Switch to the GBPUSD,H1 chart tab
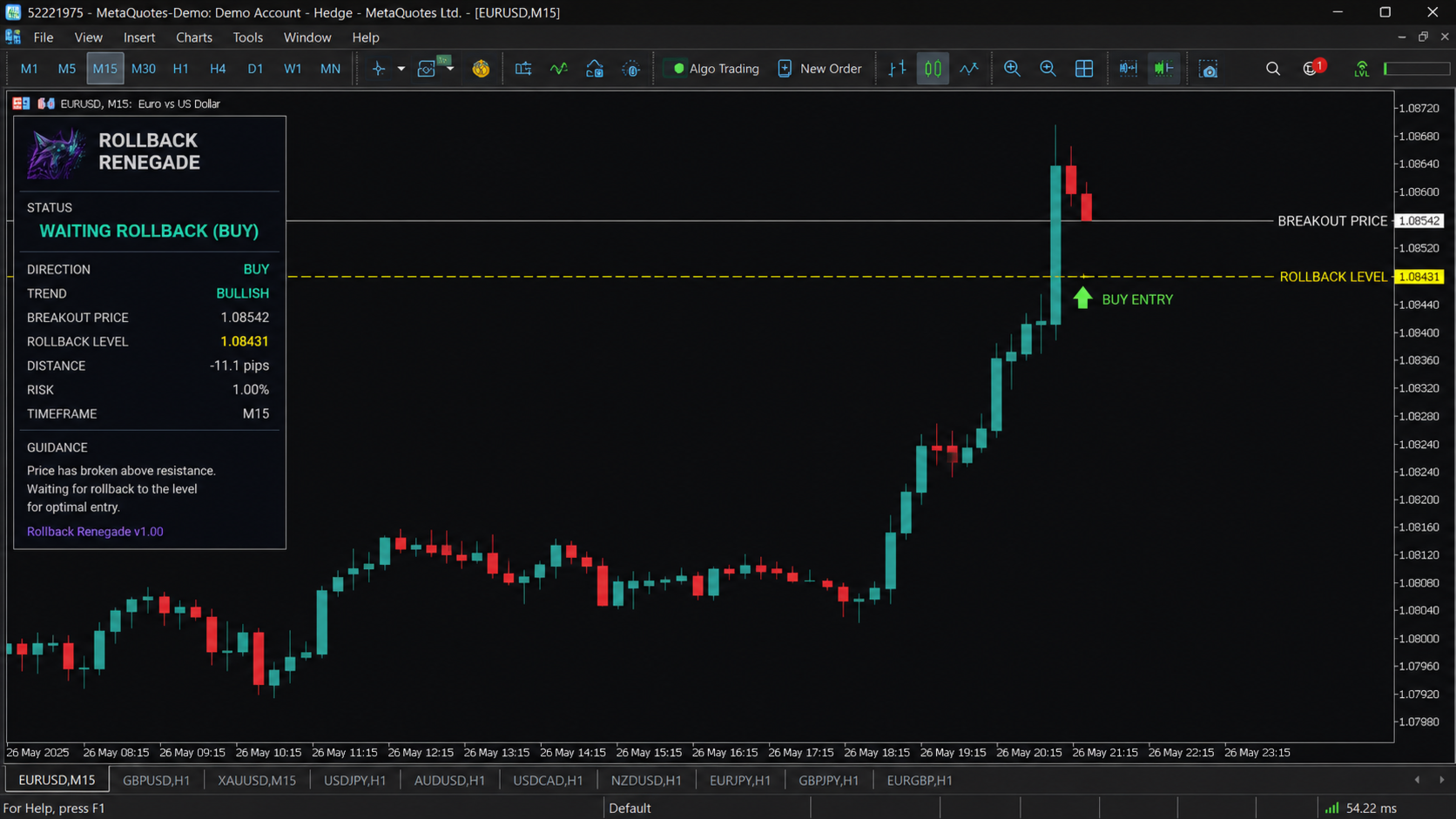The height and width of the screenshot is (819, 1456). [x=156, y=780]
